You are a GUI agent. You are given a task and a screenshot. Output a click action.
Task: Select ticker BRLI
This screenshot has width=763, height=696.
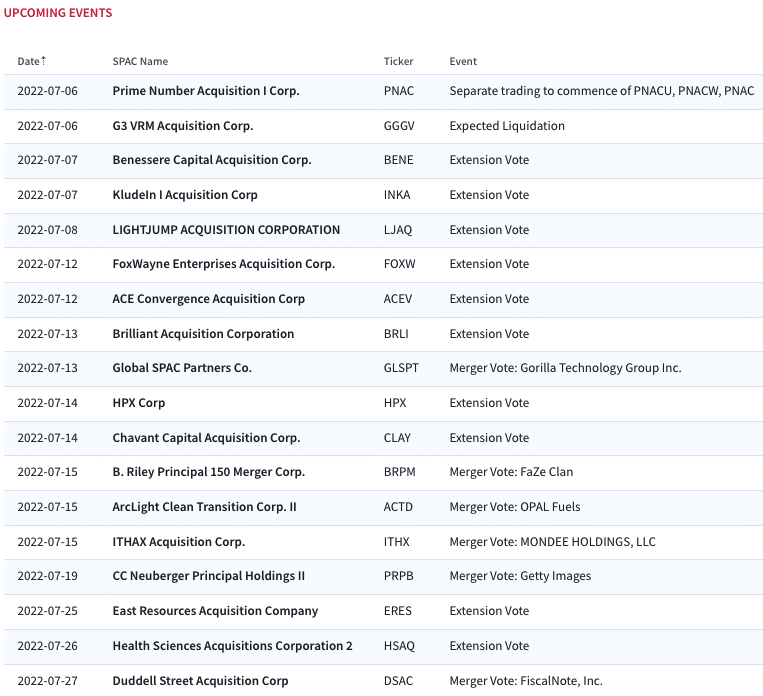[x=396, y=334]
